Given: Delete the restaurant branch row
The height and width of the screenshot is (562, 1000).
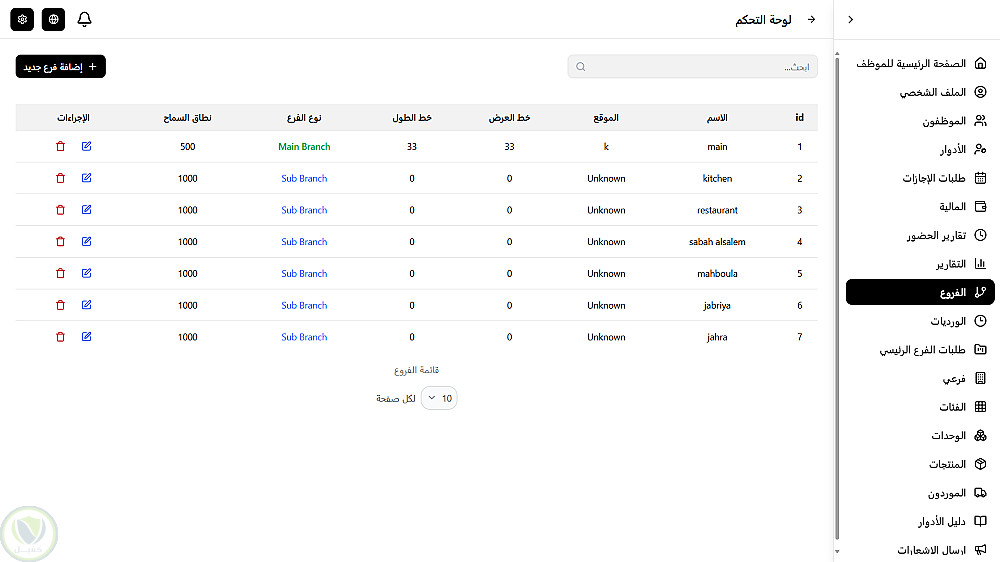Looking at the screenshot, I should (61, 209).
